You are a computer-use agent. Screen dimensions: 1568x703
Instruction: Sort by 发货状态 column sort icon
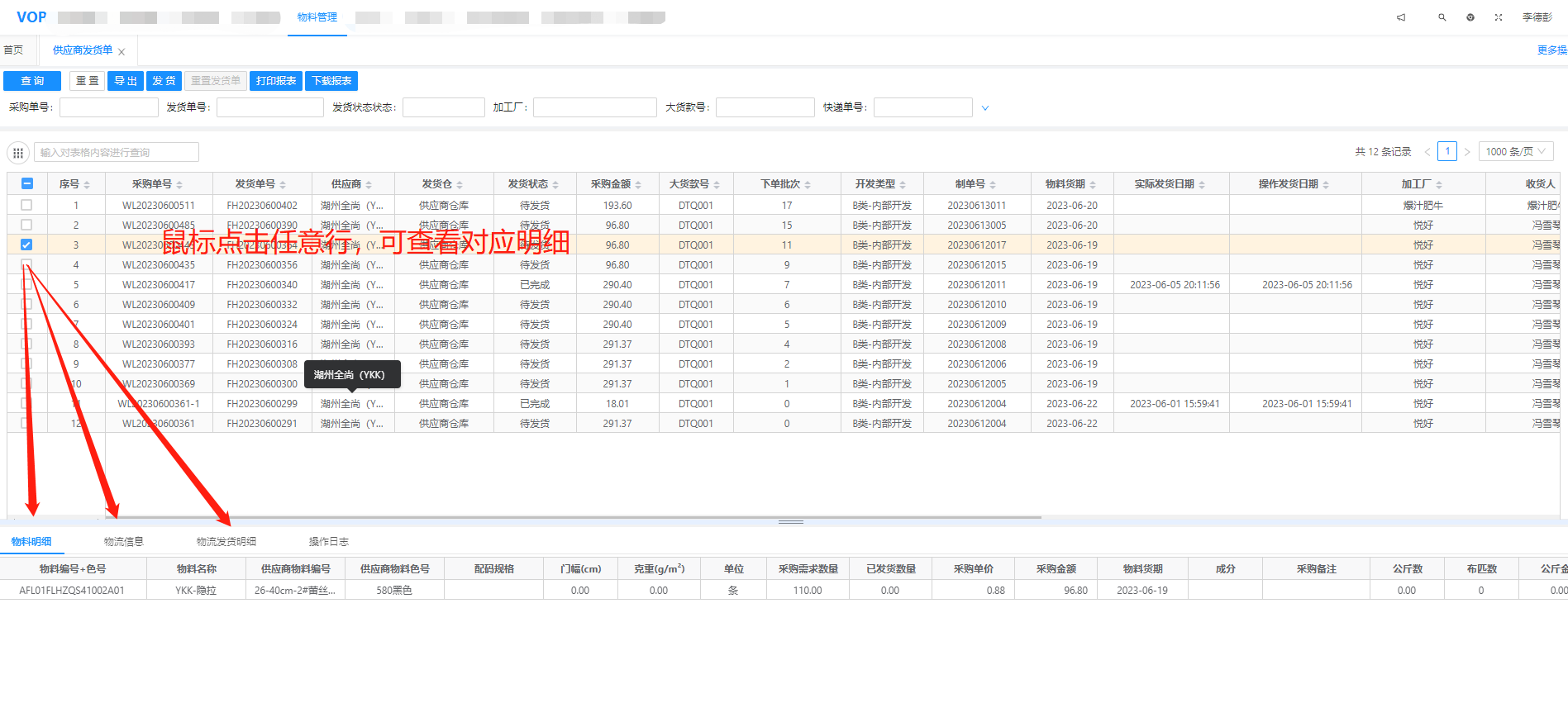(x=555, y=185)
